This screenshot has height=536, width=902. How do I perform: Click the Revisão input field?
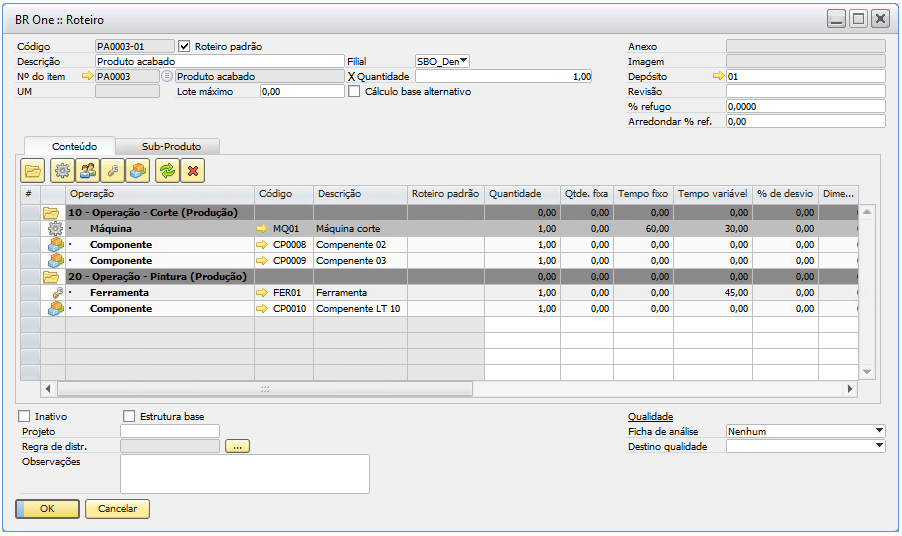point(805,91)
